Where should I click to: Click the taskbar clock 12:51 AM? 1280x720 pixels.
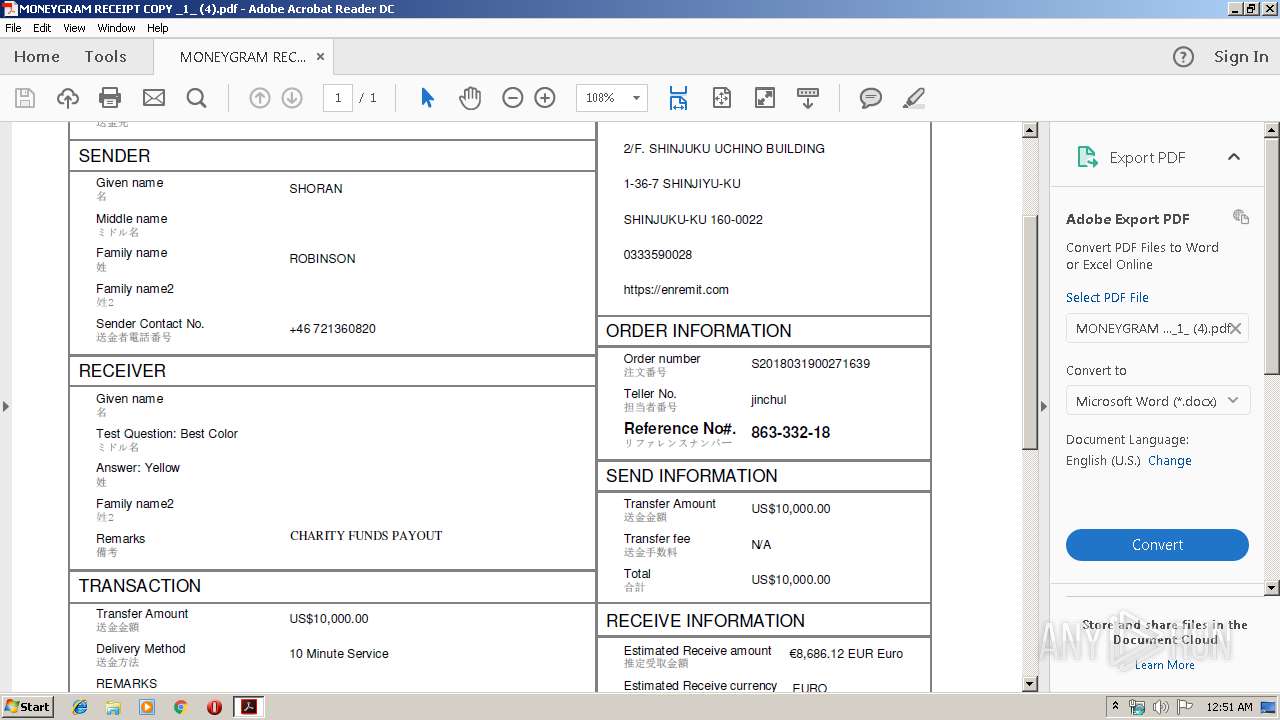[1229, 707]
